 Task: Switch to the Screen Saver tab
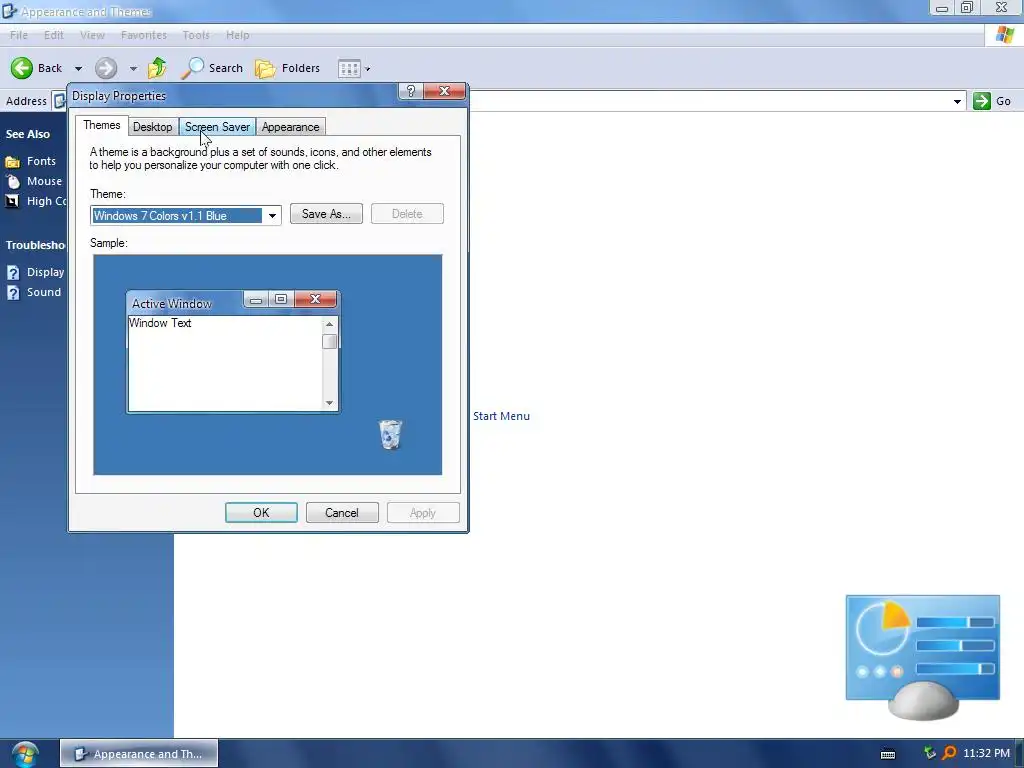pos(217,127)
